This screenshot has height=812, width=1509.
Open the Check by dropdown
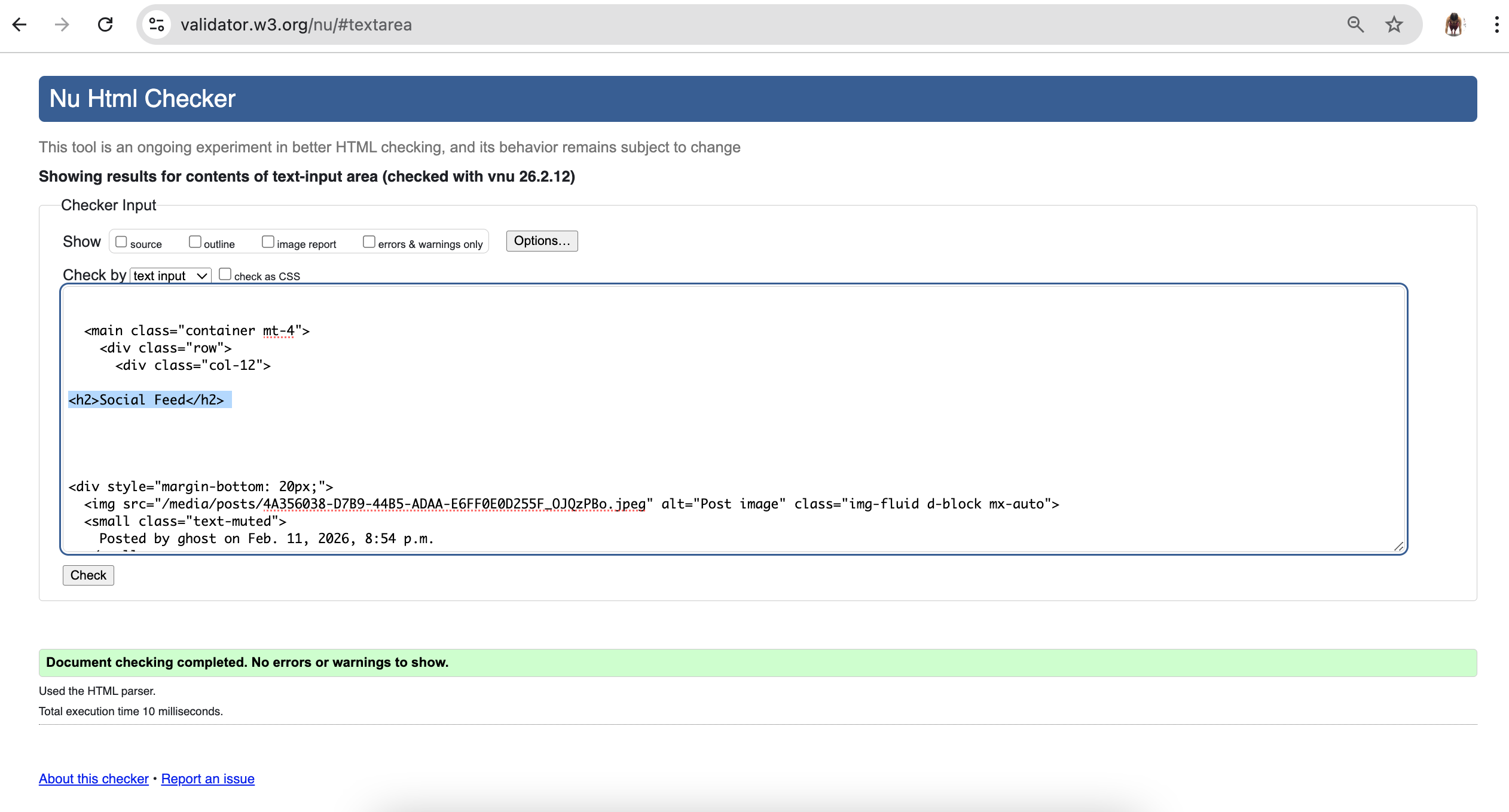click(x=170, y=275)
